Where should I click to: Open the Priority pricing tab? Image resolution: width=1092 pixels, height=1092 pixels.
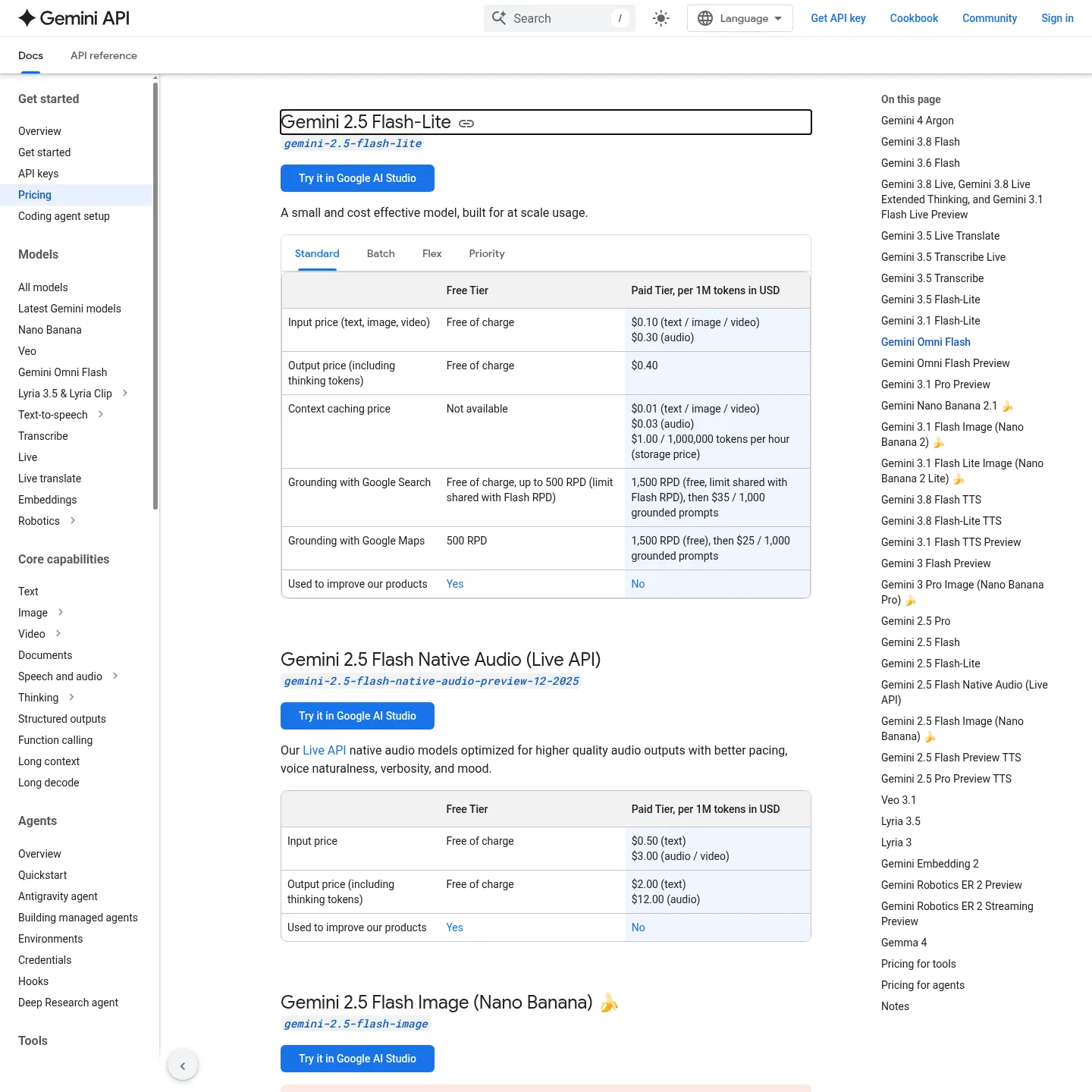pos(487,253)
